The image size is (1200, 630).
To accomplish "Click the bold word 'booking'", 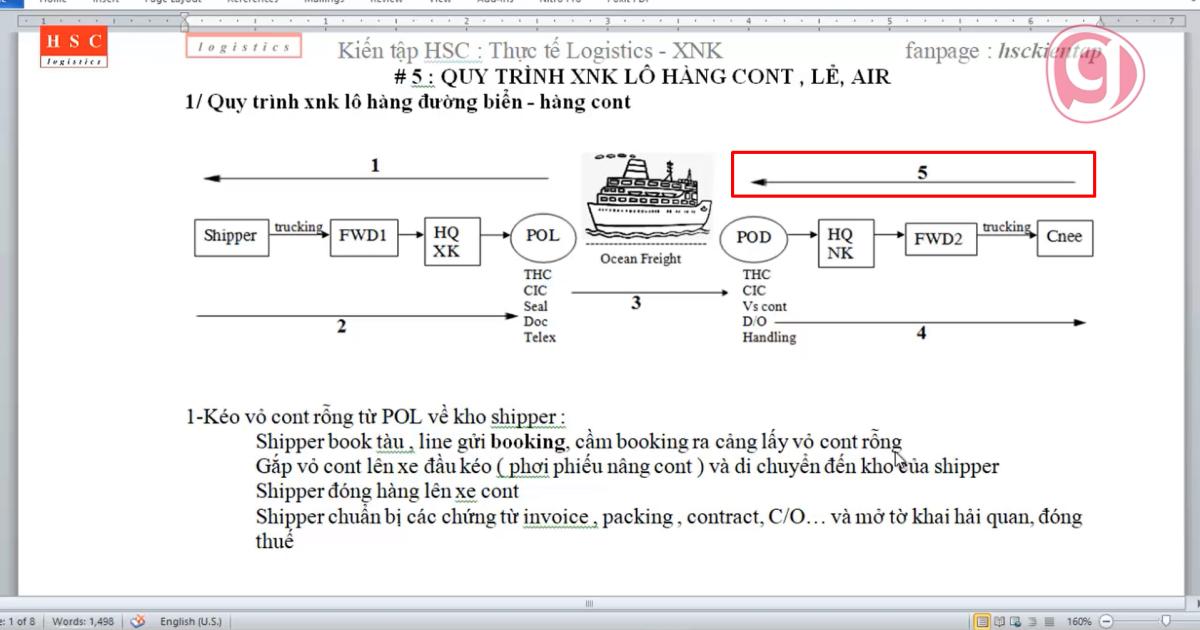I will 529,442.
